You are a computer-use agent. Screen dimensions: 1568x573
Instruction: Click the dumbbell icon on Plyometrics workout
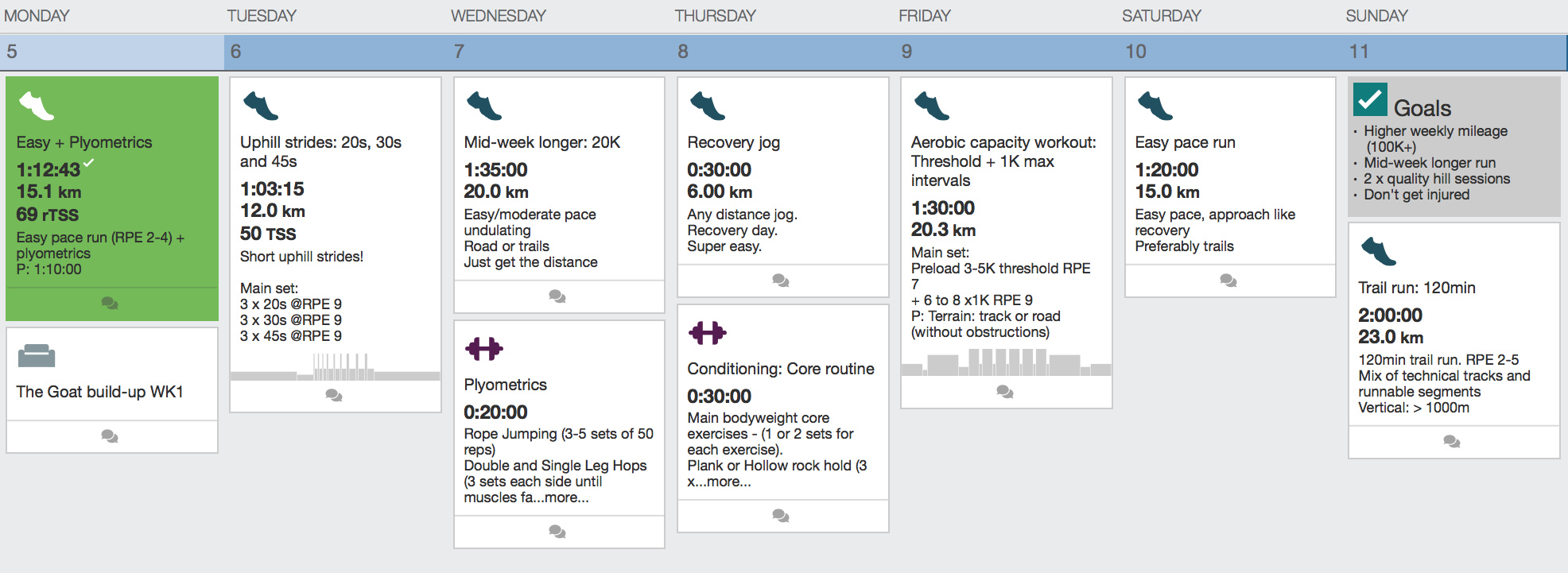tap(483, 348)
